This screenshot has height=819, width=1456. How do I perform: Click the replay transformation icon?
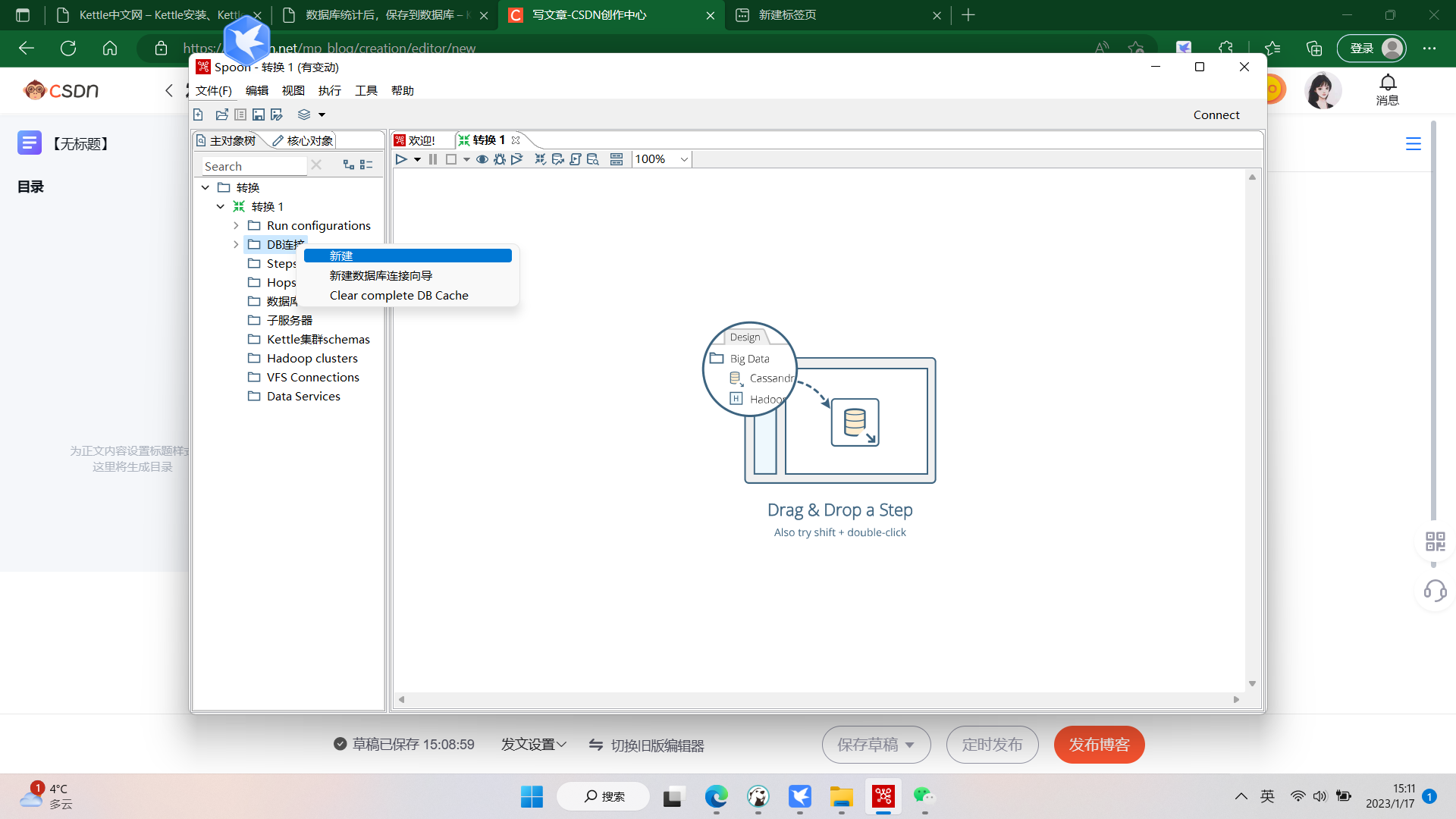[x=517, y=159]
